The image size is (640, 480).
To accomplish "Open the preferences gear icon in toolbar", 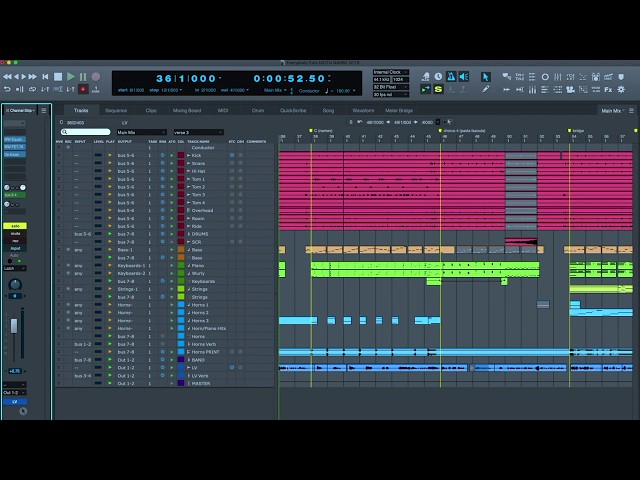I will tap(621, 89).
